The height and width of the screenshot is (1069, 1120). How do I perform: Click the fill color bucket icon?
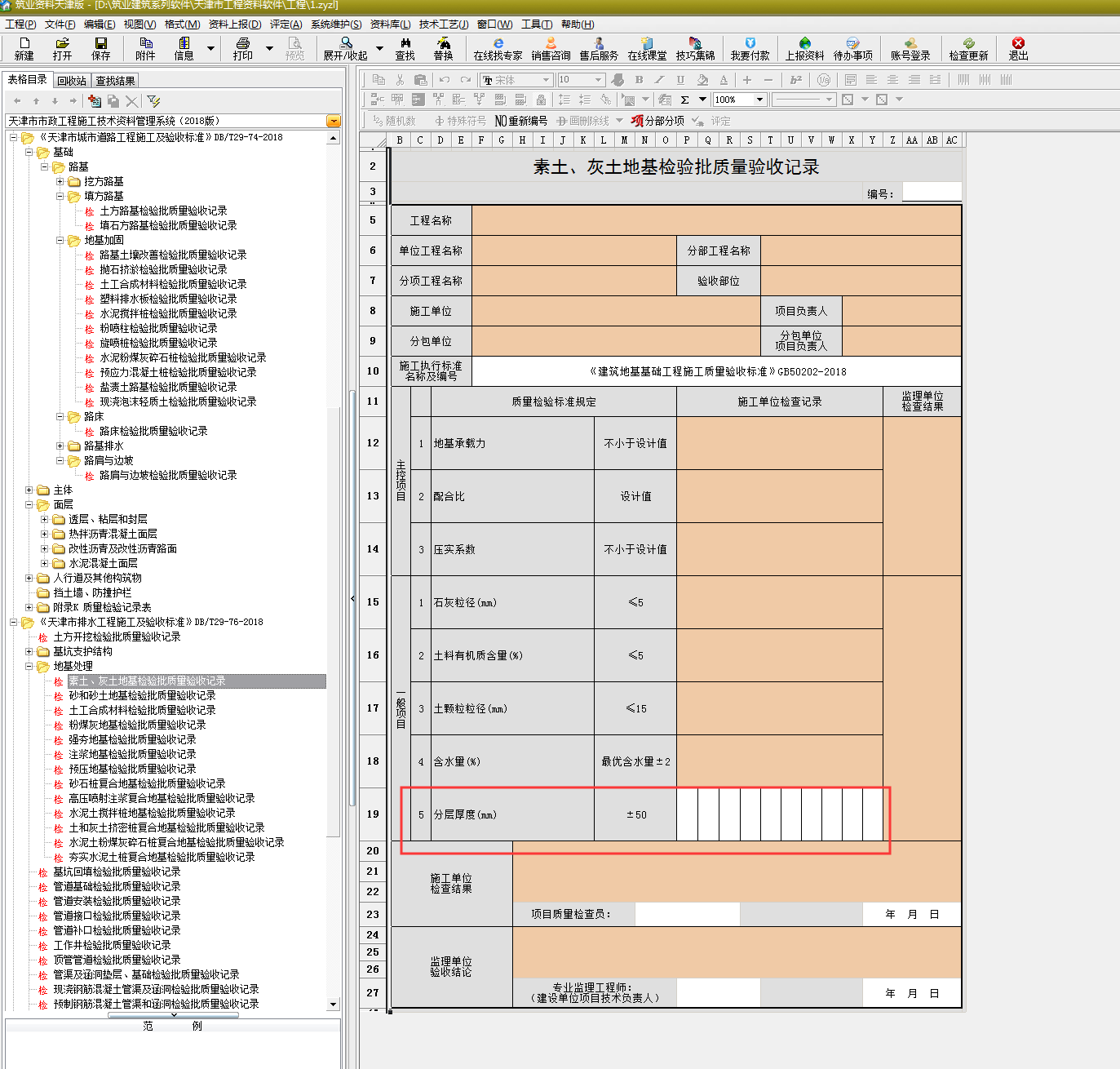tap(702, 80)
